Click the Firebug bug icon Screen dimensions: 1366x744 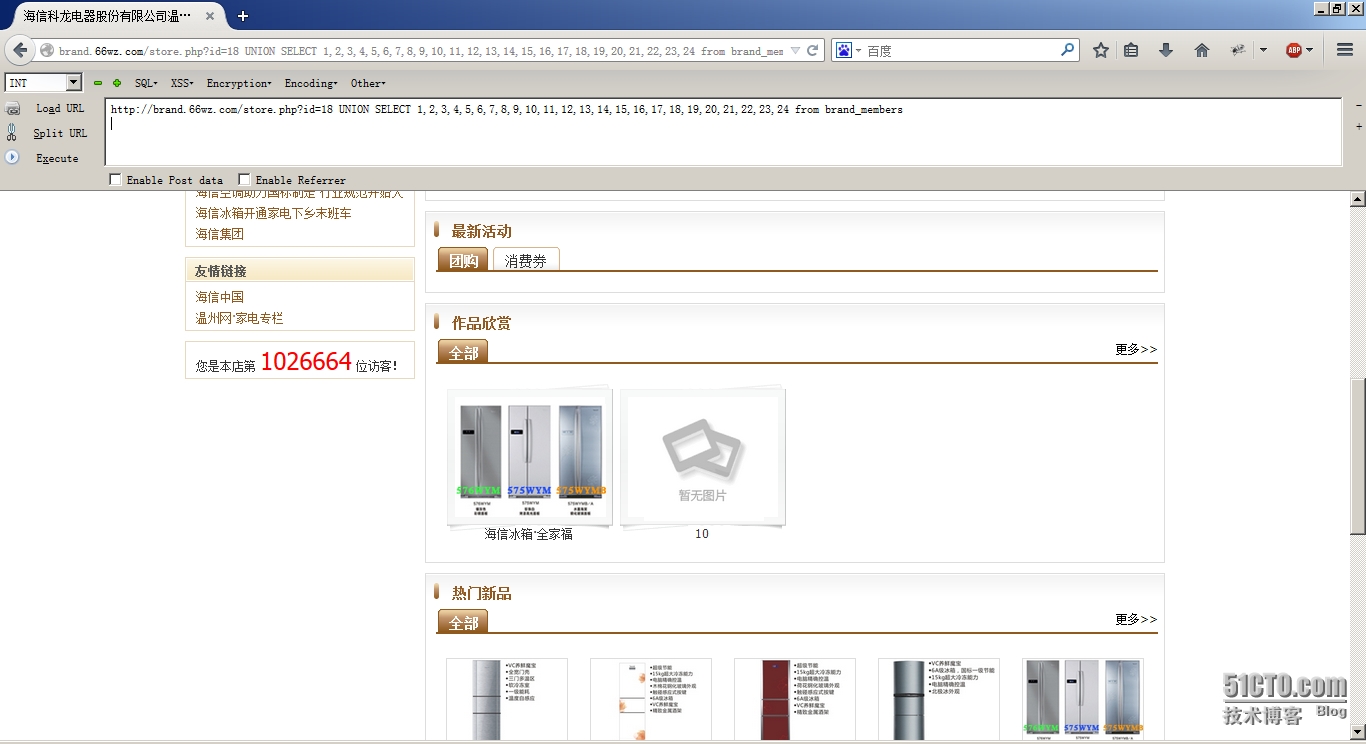point(1238,50)
